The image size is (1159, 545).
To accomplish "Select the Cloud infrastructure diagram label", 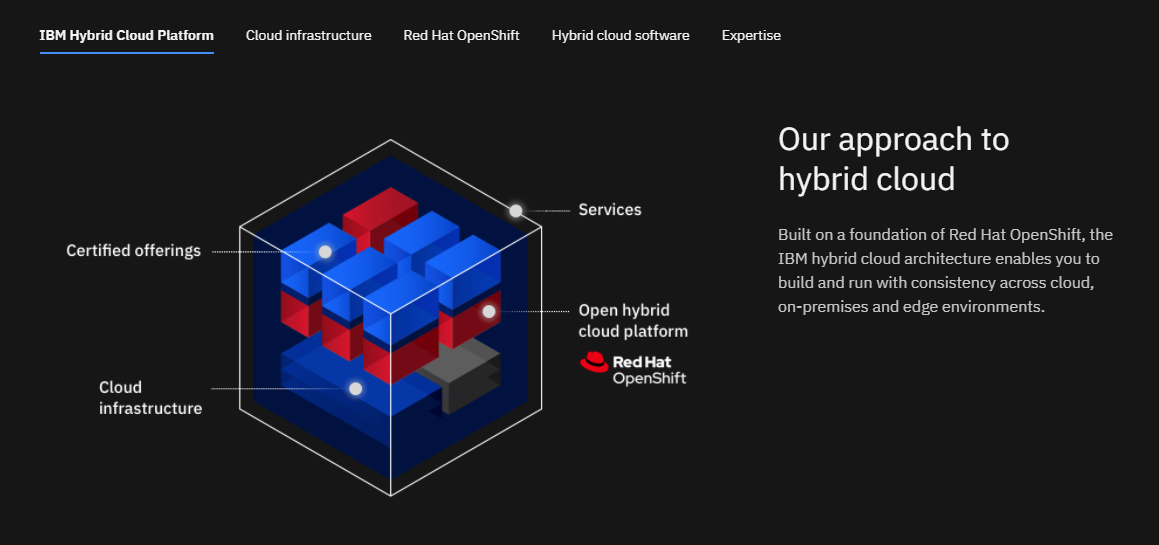I will 151,398.
